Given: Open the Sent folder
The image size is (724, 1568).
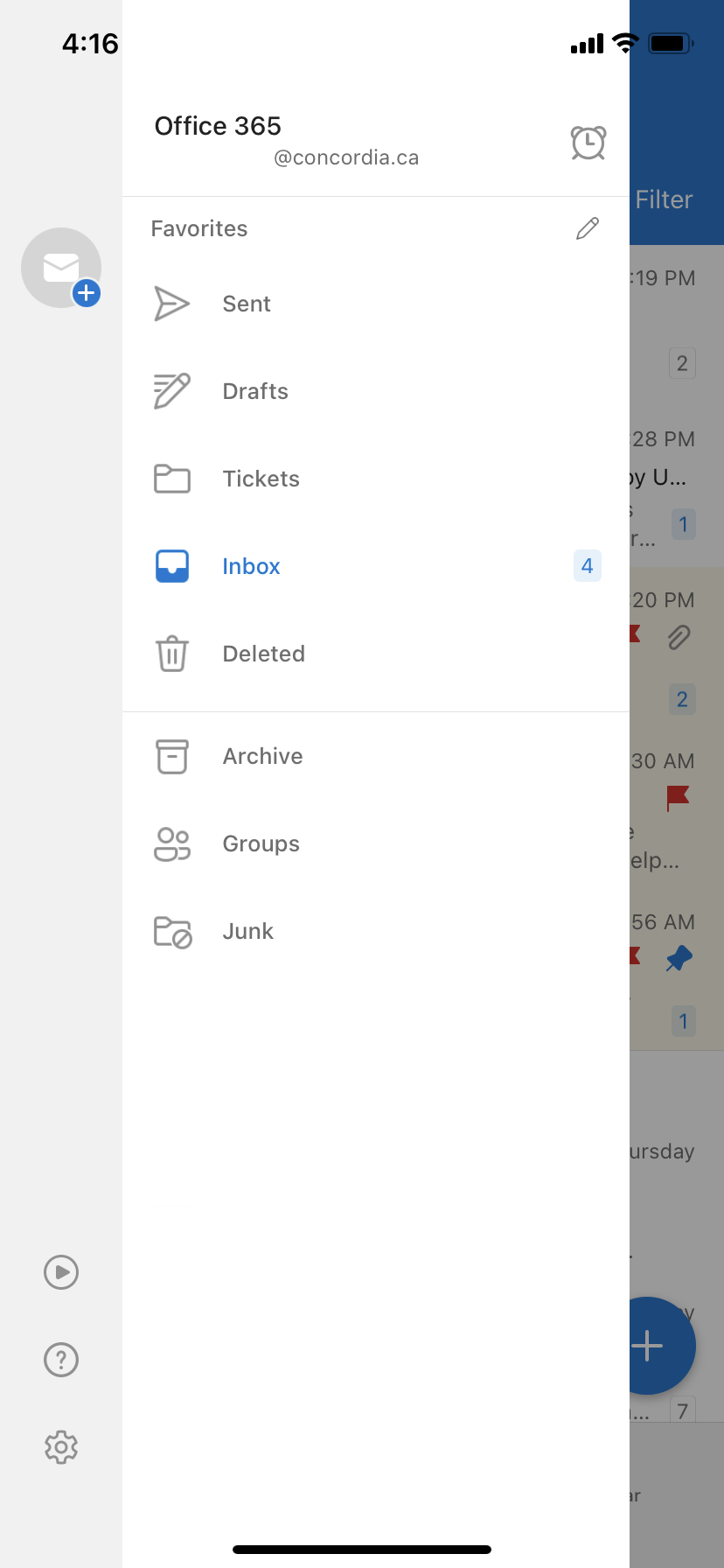Looking at the screenshot, I should click(x=376, y=304).
